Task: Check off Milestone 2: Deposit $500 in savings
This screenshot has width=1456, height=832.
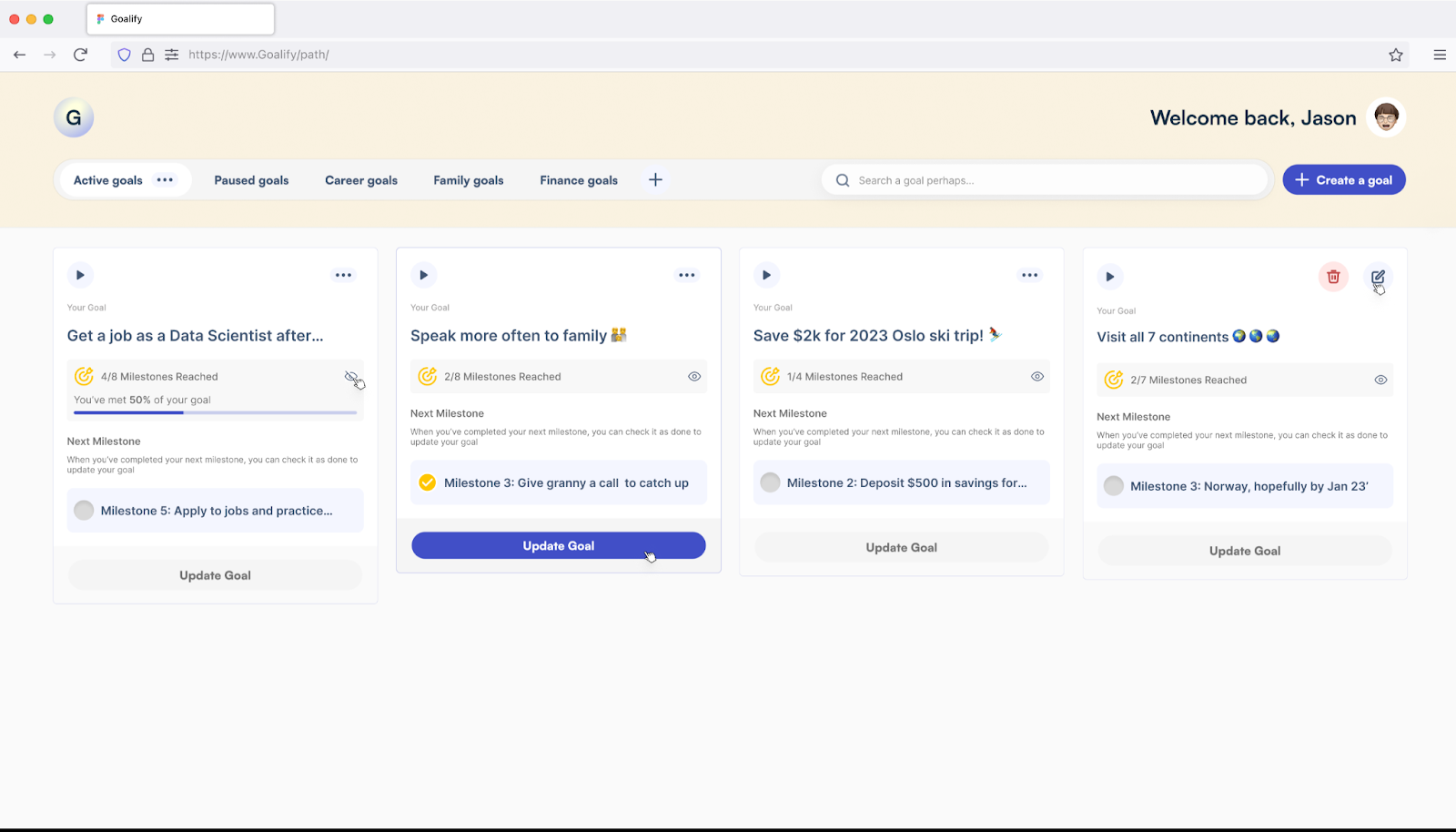Action: tap(770, 483)
